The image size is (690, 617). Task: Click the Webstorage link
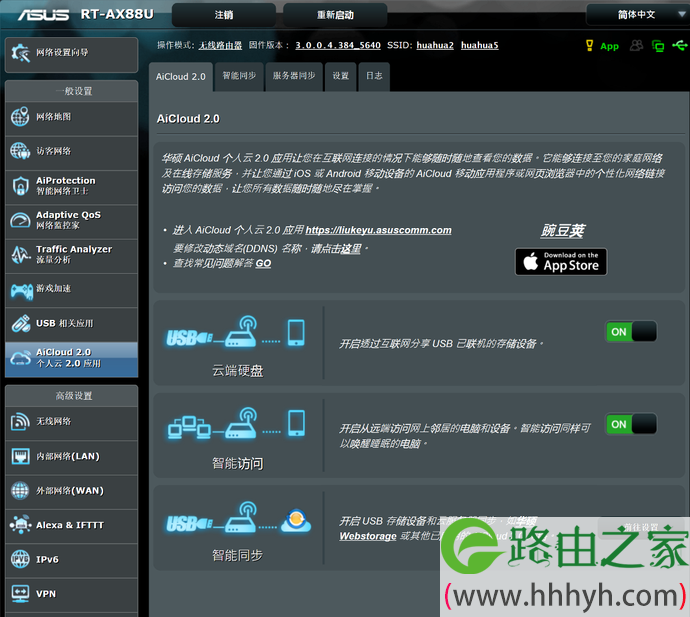point(368,536)
